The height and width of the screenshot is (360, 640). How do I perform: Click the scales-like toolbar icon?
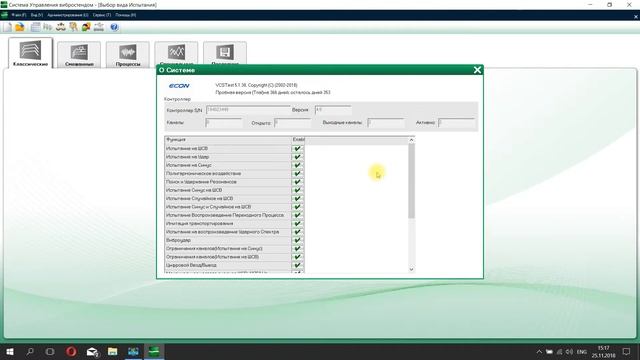tap(61, 27)
